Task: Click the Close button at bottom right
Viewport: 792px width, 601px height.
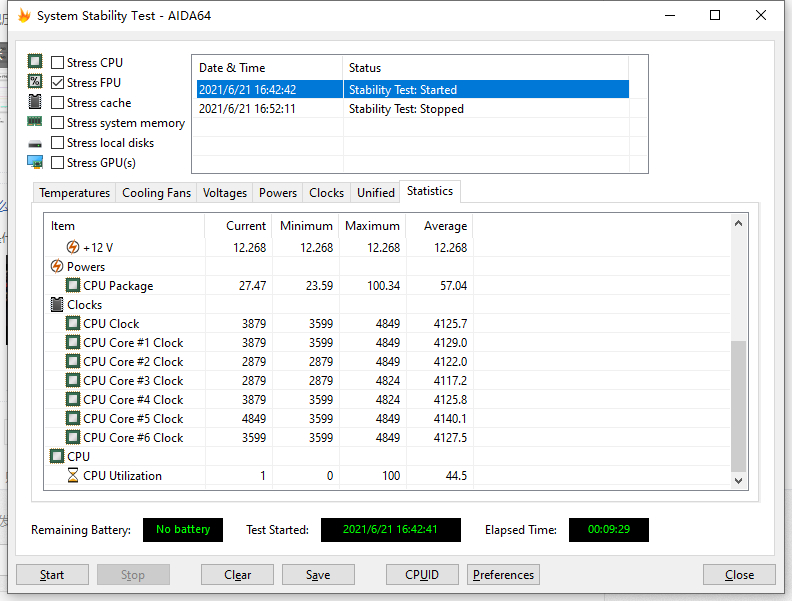Action: (739, 575)
